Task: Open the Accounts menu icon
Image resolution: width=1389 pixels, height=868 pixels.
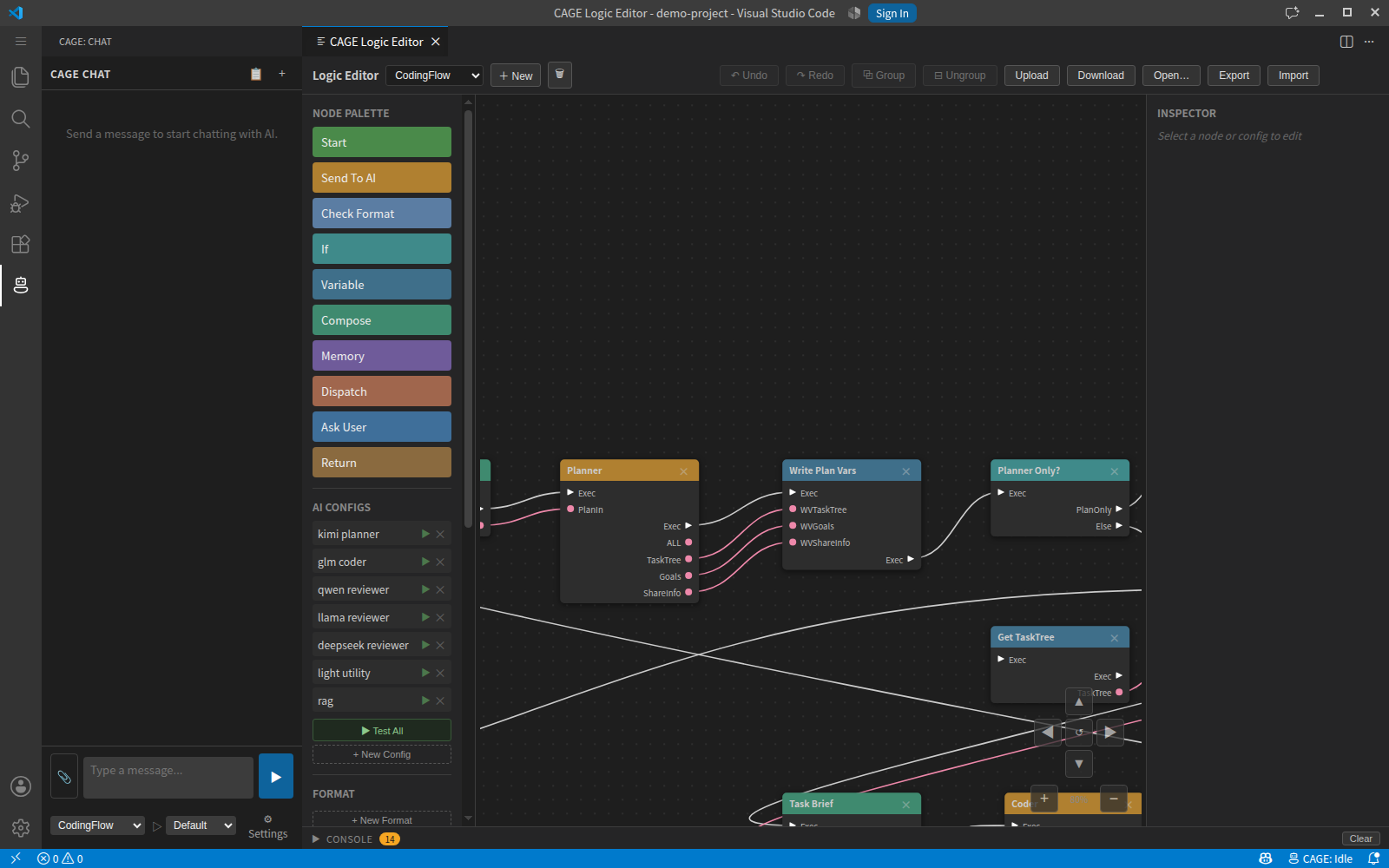Action: pos(21,786)
